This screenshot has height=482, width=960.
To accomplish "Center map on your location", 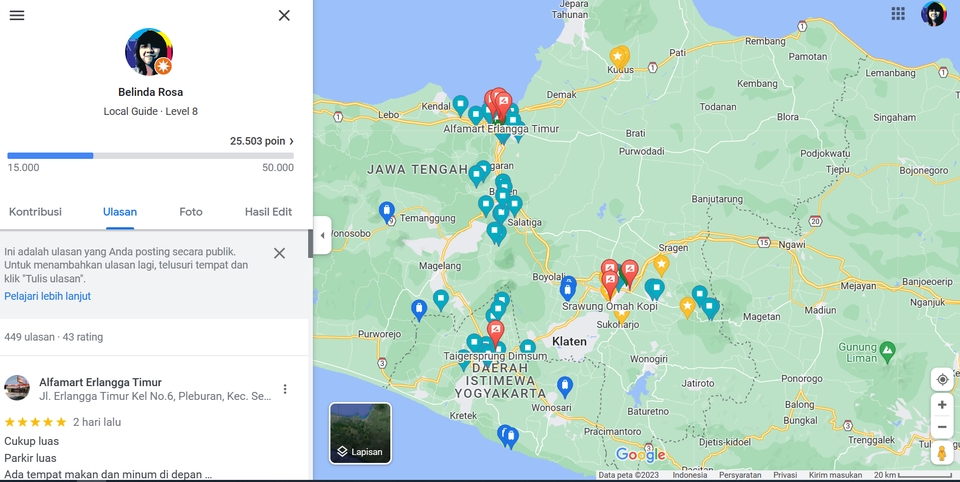I will pos(942,379).
